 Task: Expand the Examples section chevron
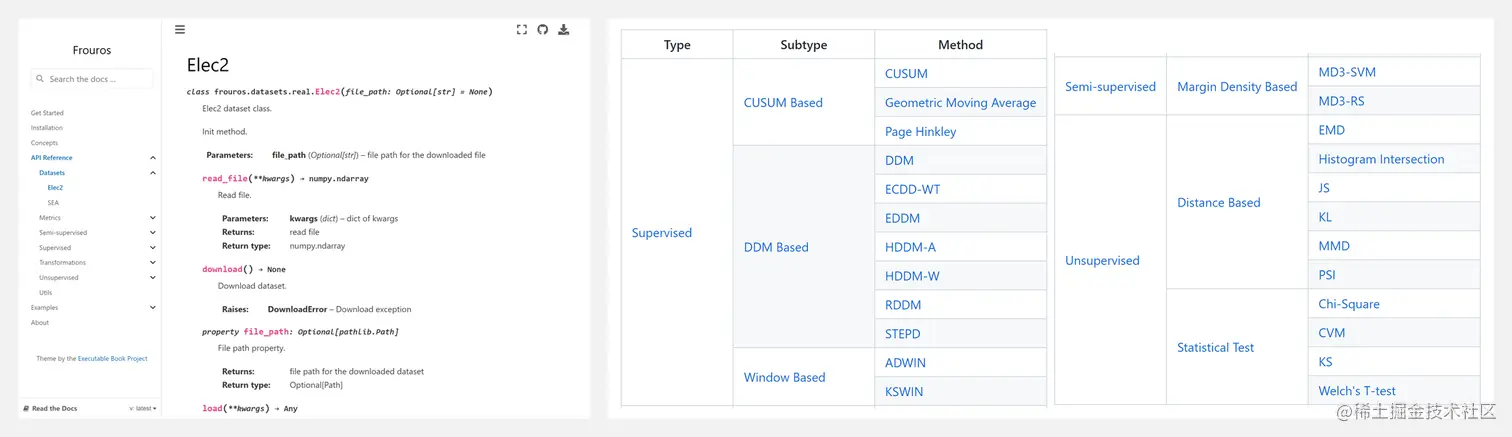(x=153, y=308)
